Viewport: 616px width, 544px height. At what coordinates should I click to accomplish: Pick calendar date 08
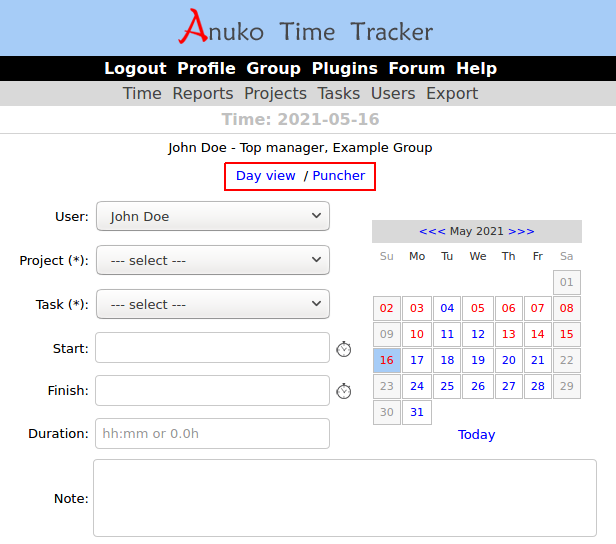566,308
